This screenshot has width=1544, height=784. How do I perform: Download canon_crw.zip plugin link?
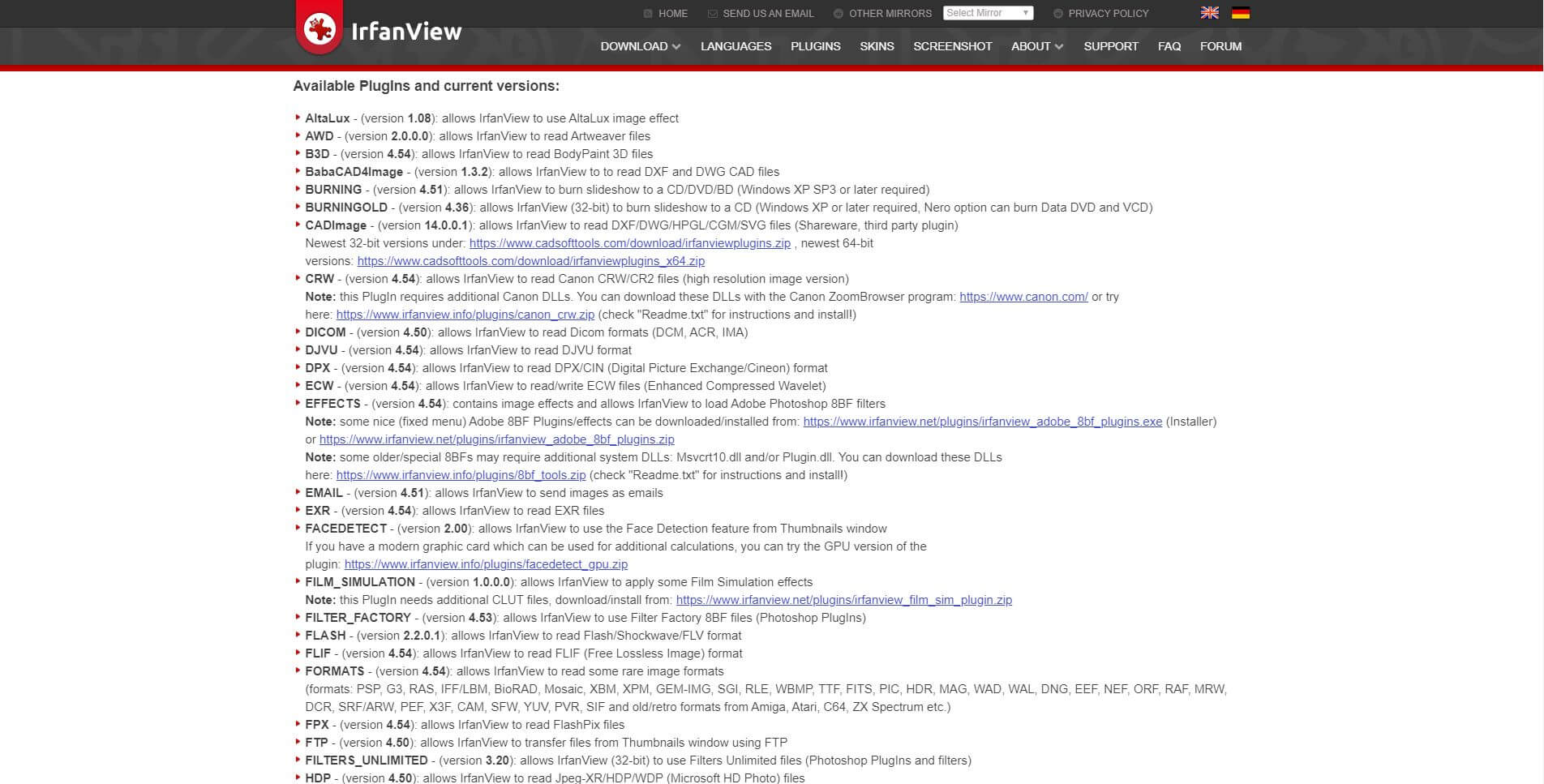pyautogui.click(x=465, y=315)
